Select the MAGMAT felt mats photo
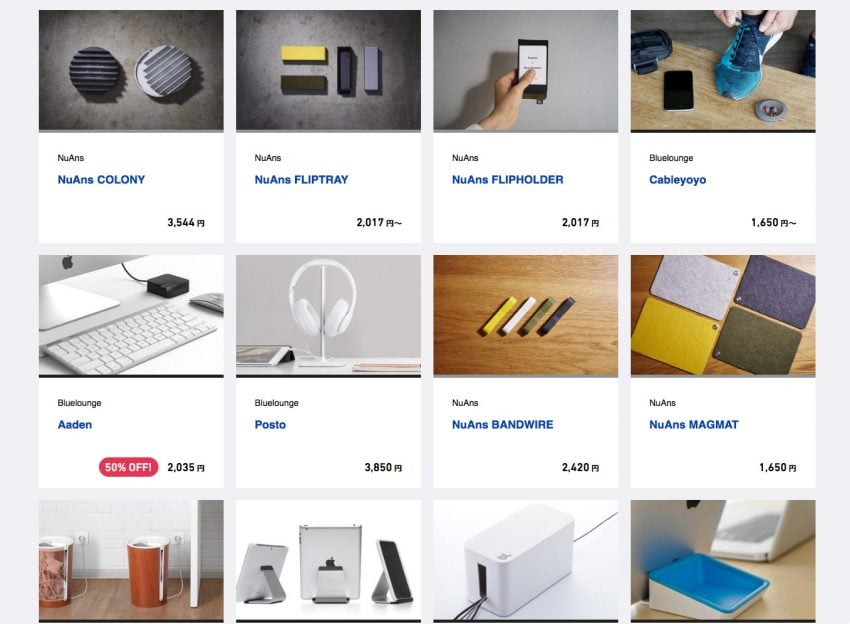850x624 pixels. (x=723, y=316)
